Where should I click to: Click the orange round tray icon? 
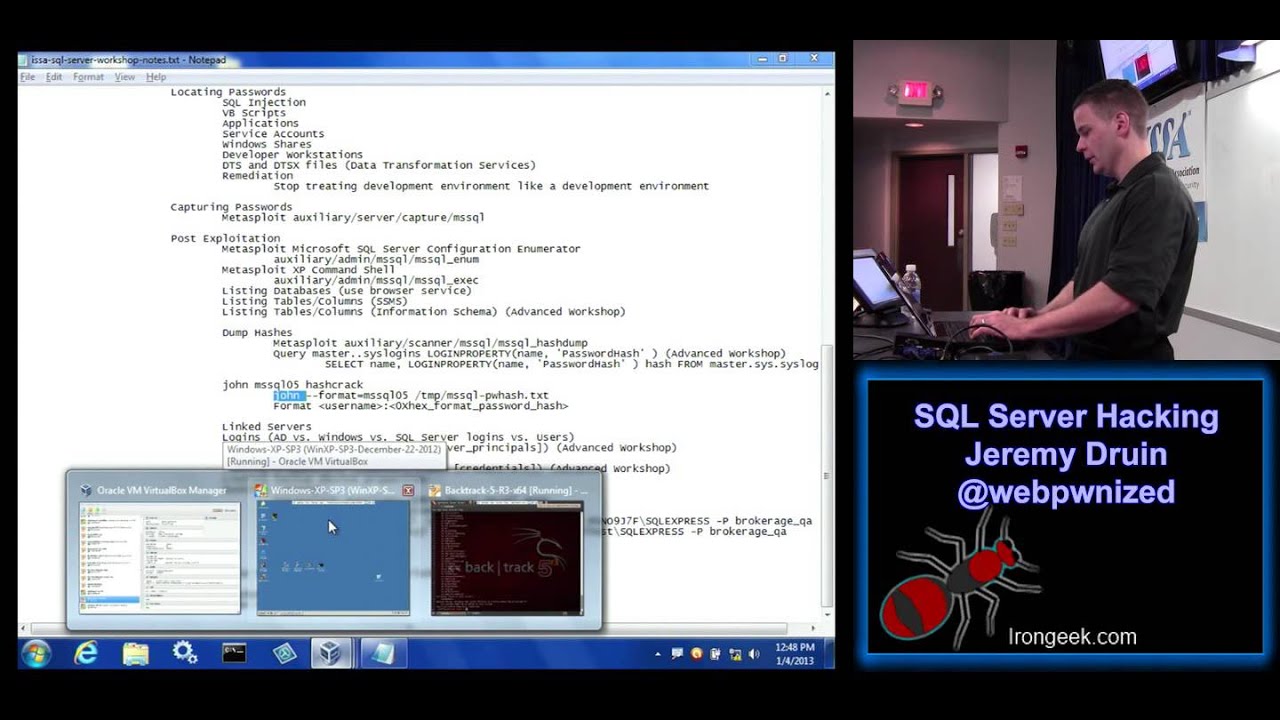click(x=696, y=654)
